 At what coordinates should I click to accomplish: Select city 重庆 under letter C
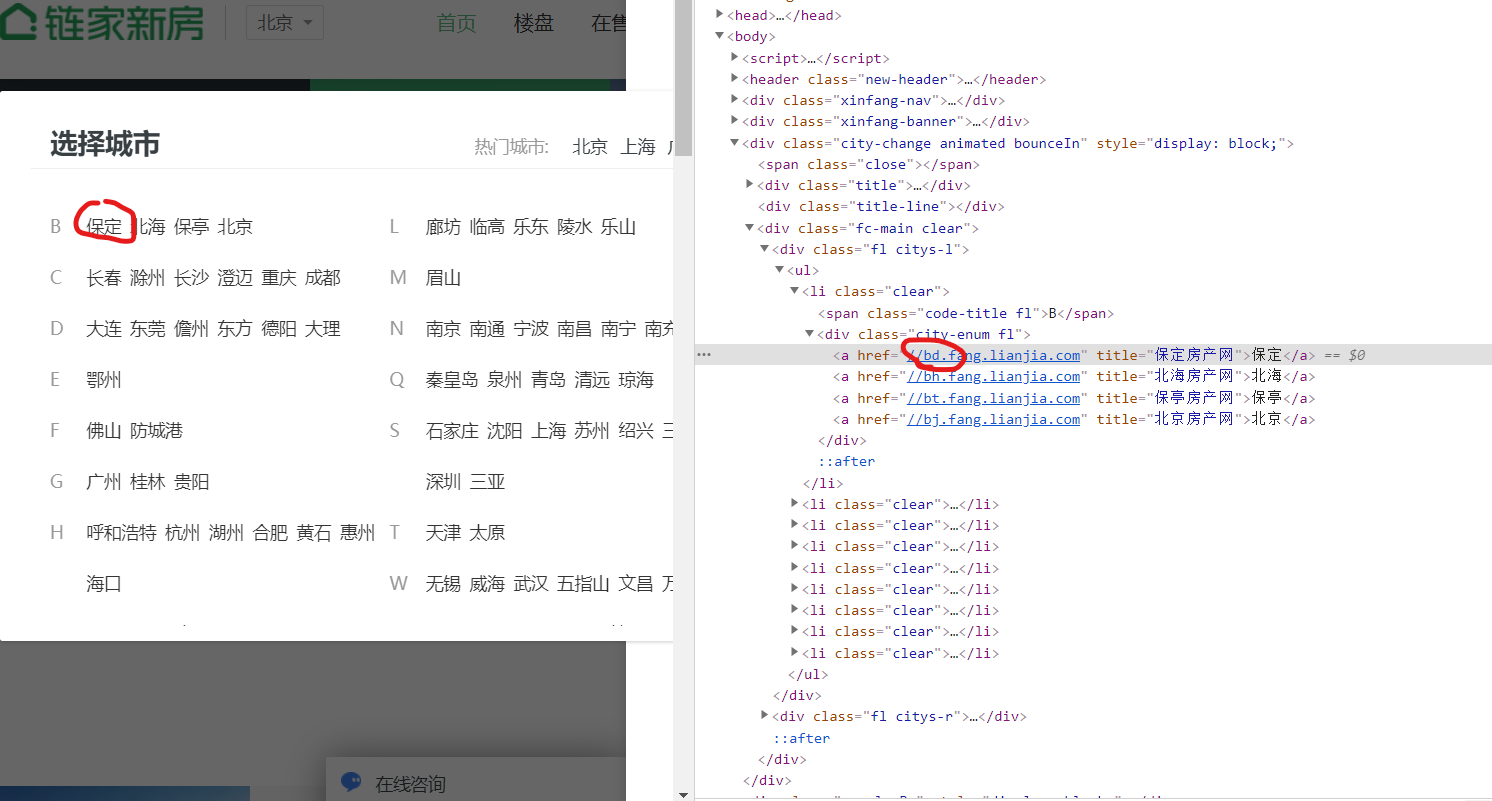click(x=279, y=278)
